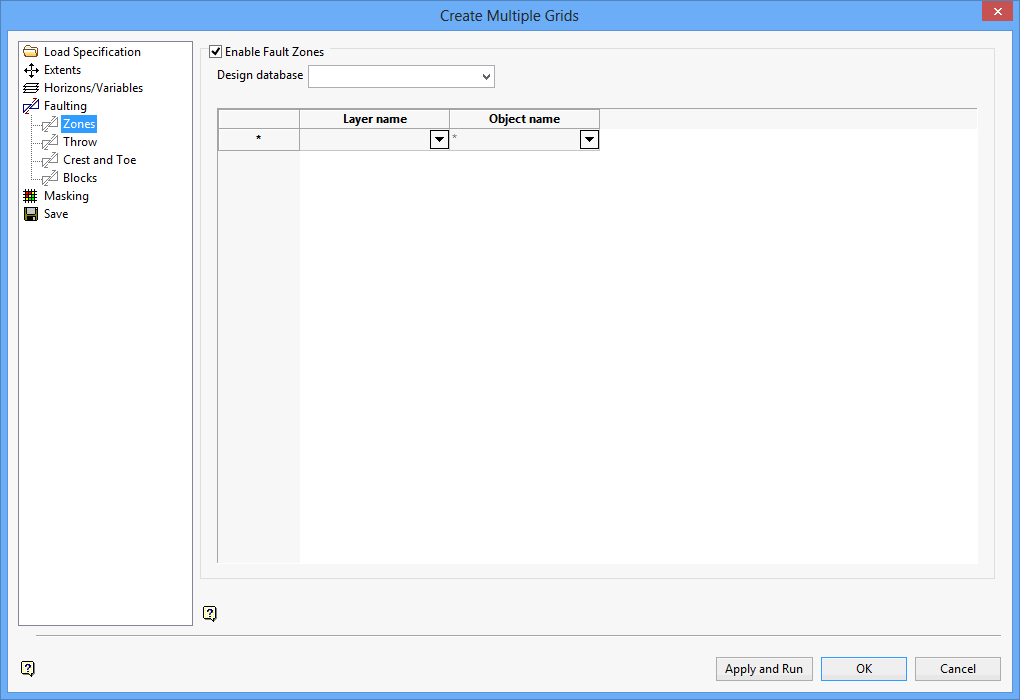Screen dimensions: 1020x700
Task: Click the Load Specification folder icon
Action: [31, 51]
